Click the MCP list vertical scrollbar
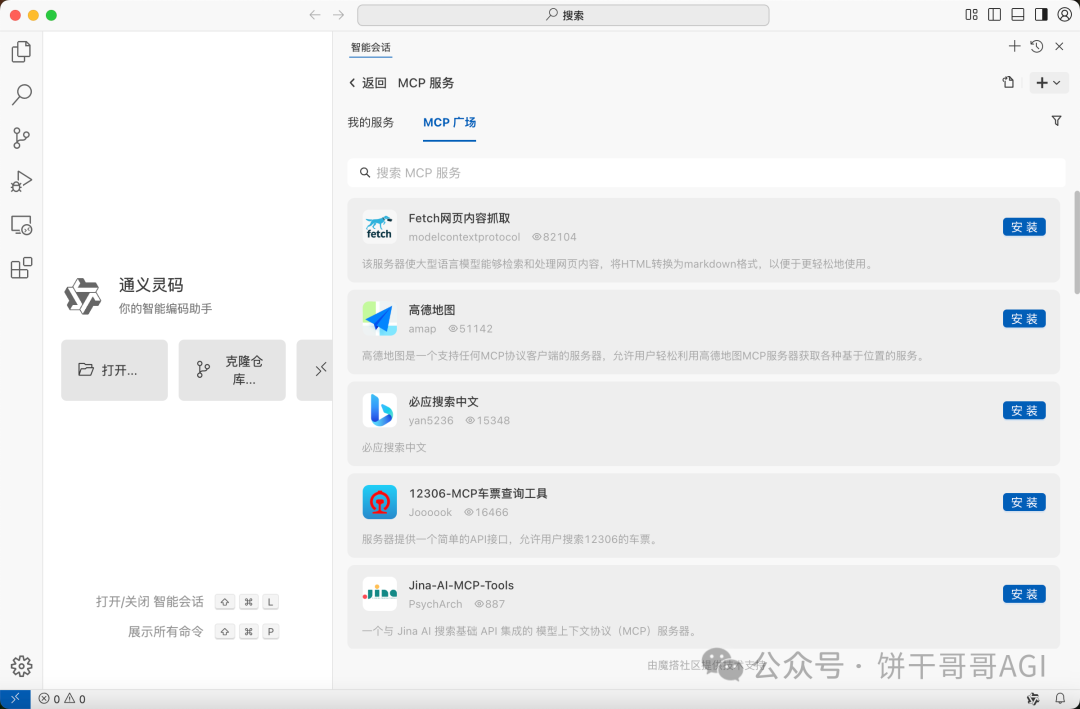The width and height of the screenshot is (1080, 709). coord(1077,243)
